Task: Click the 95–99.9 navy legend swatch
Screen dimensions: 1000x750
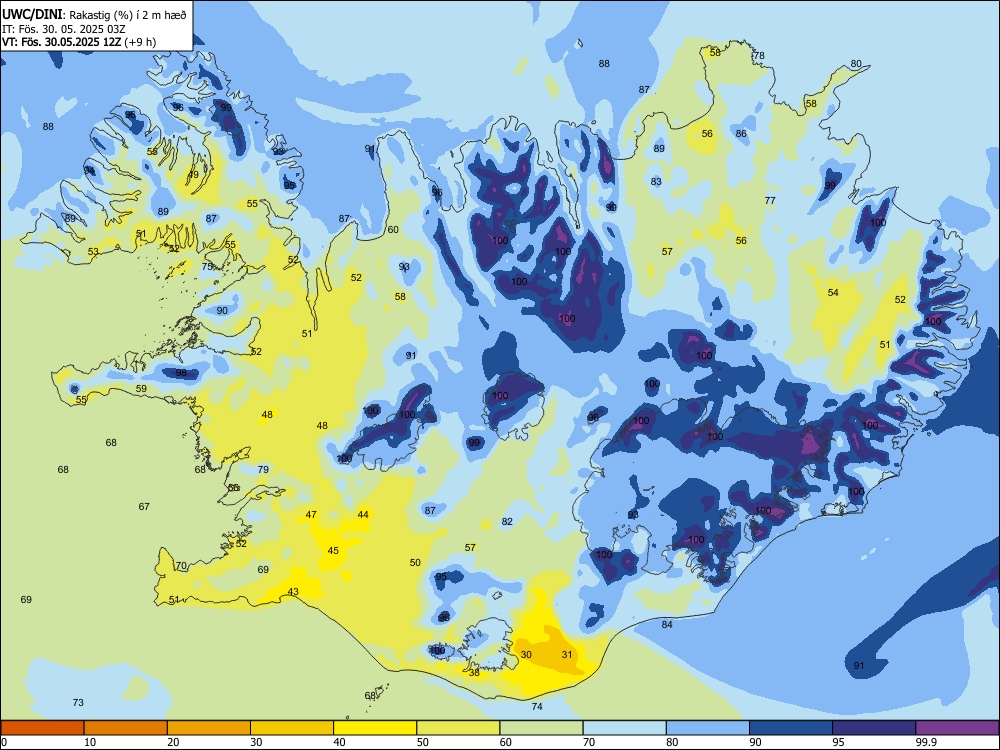Action: click(x=874, y=728)
